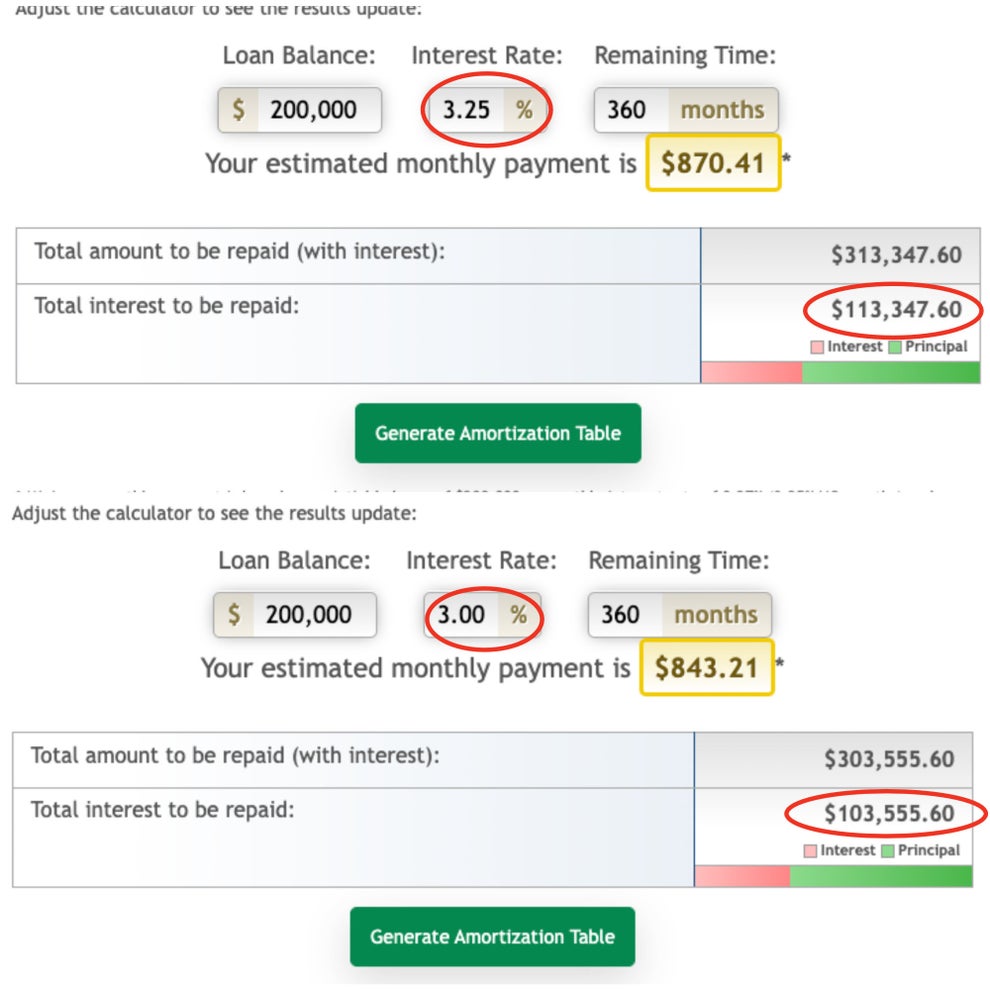Click the dollar sign icon in the 3.00% calculator
Viewport: 990px width, 990px height.
coord(234,614)
